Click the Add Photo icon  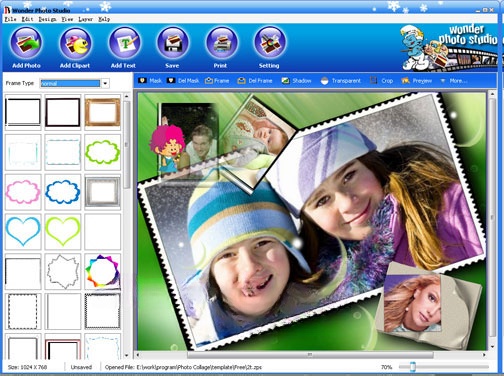click(26, 43)
